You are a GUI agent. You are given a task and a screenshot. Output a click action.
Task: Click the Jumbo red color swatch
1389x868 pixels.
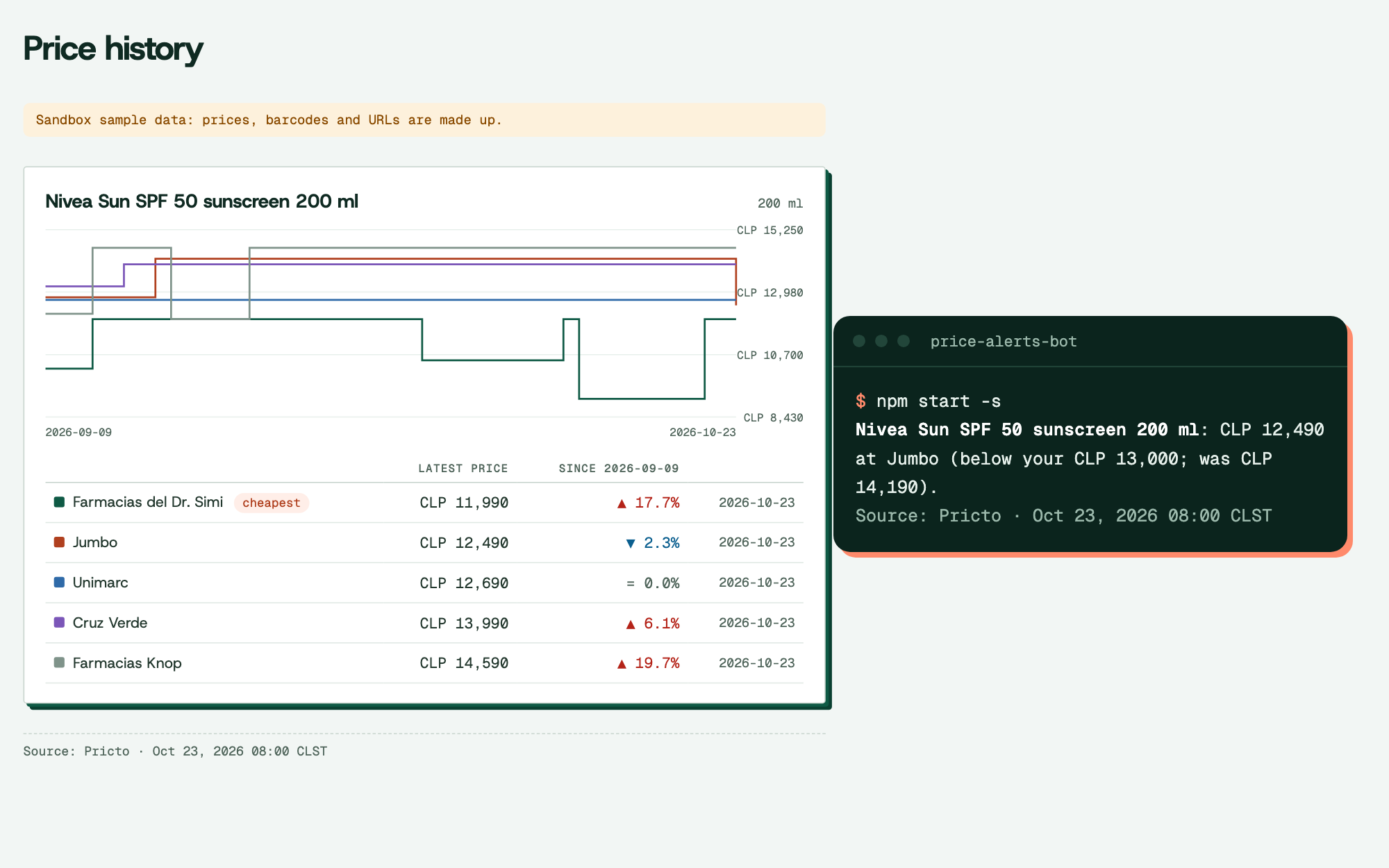coord(59,542)
